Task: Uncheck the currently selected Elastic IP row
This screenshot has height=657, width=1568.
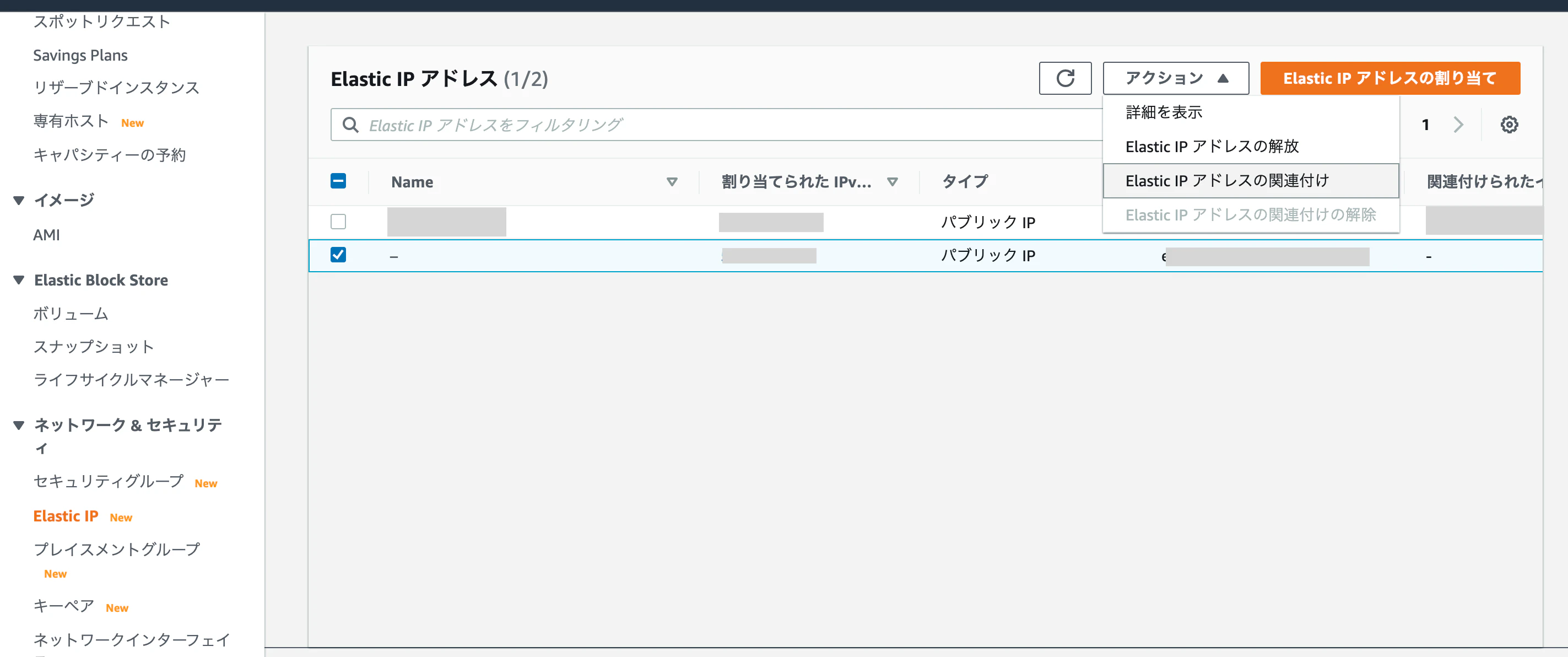Action: [x=338, y=255]
